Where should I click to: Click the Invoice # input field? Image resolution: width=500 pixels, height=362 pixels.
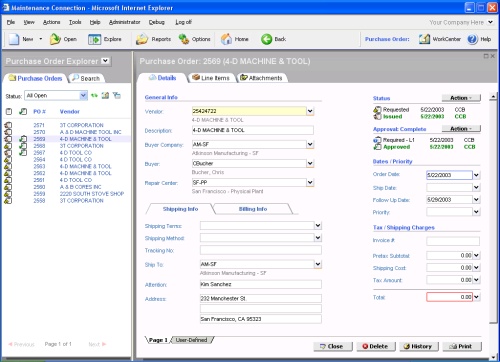click(x=453, y=241)
